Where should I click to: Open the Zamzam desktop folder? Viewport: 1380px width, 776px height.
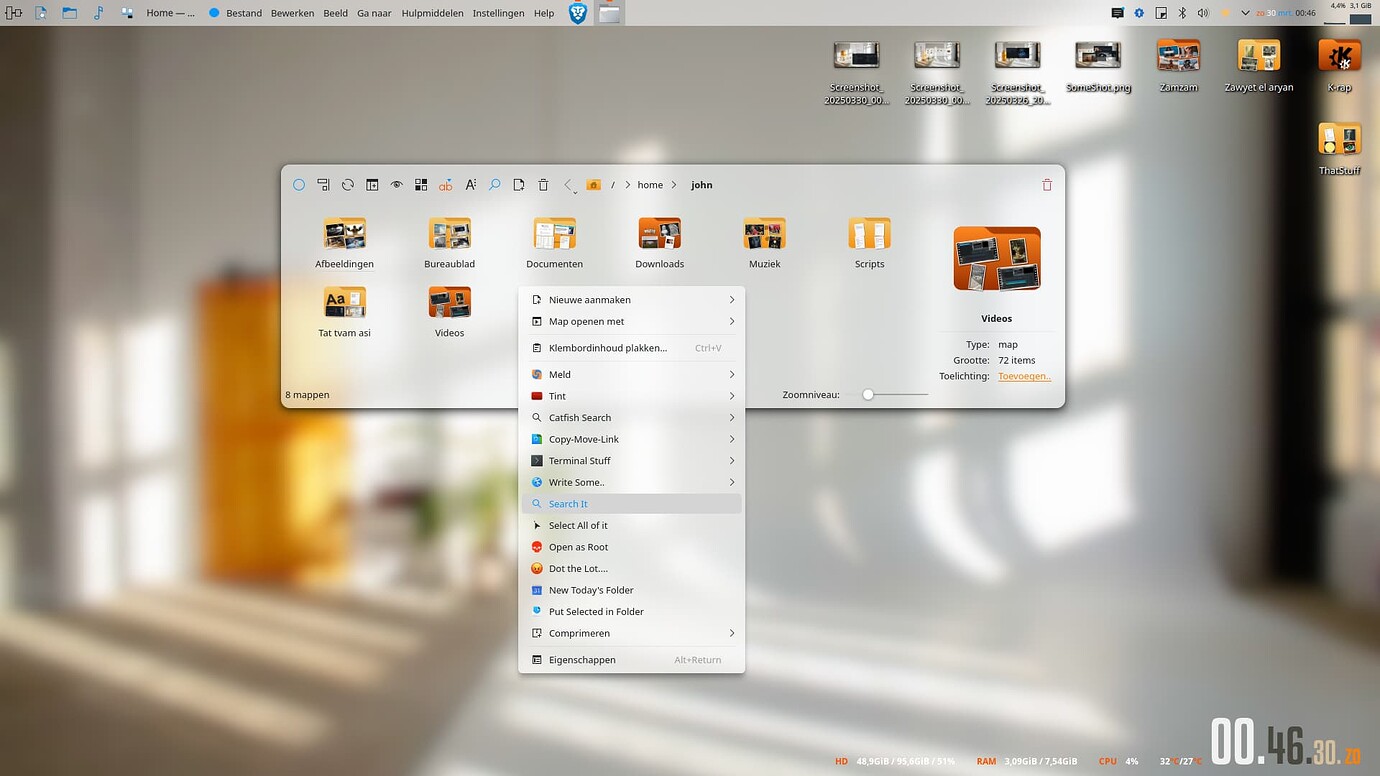pos(1178,67)
